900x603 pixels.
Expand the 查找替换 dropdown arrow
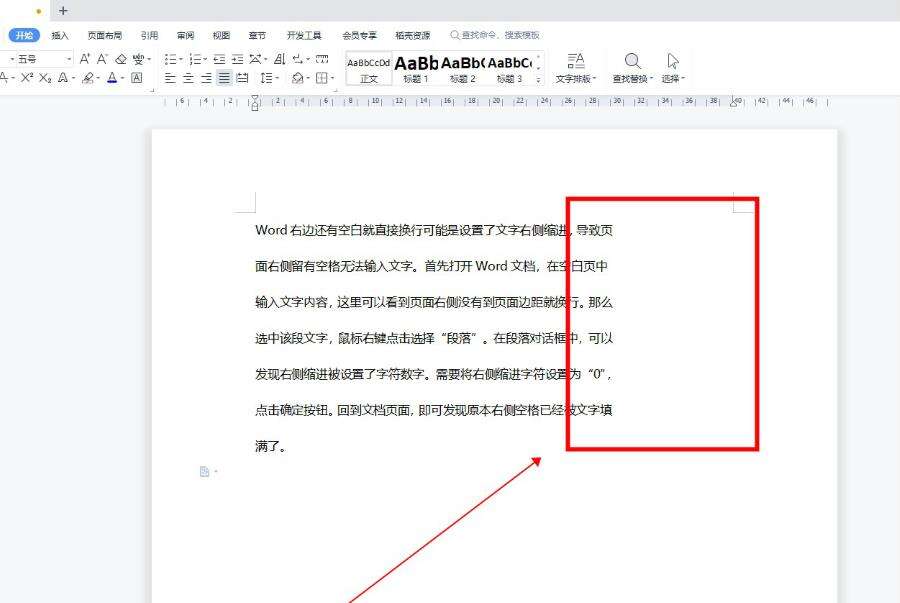(x=652, y=79)
